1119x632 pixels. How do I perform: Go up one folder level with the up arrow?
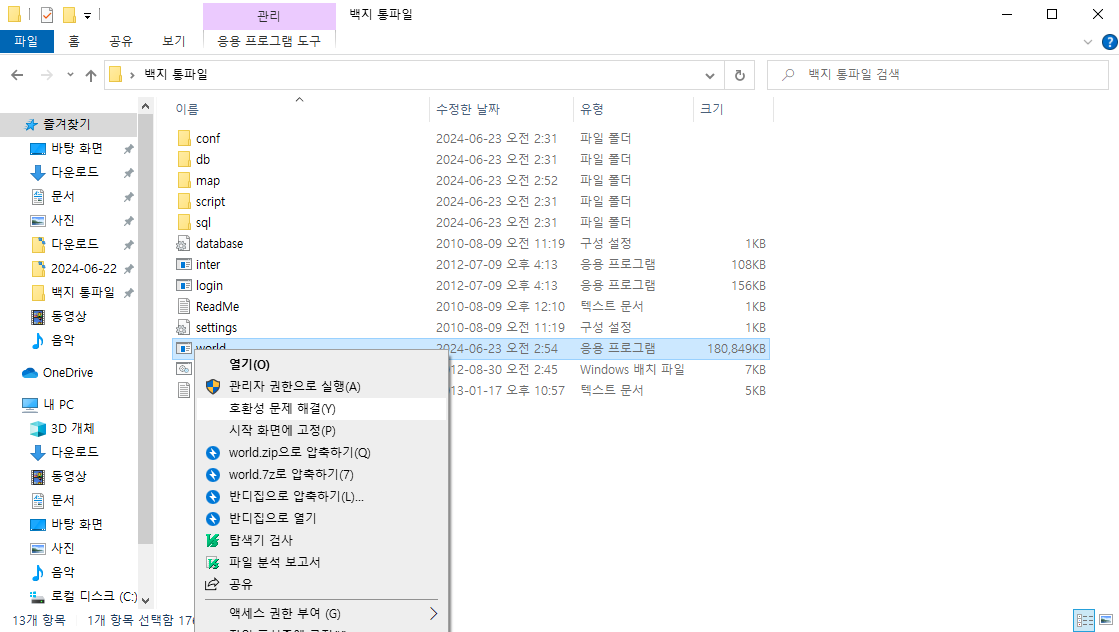tap(91, 75)
